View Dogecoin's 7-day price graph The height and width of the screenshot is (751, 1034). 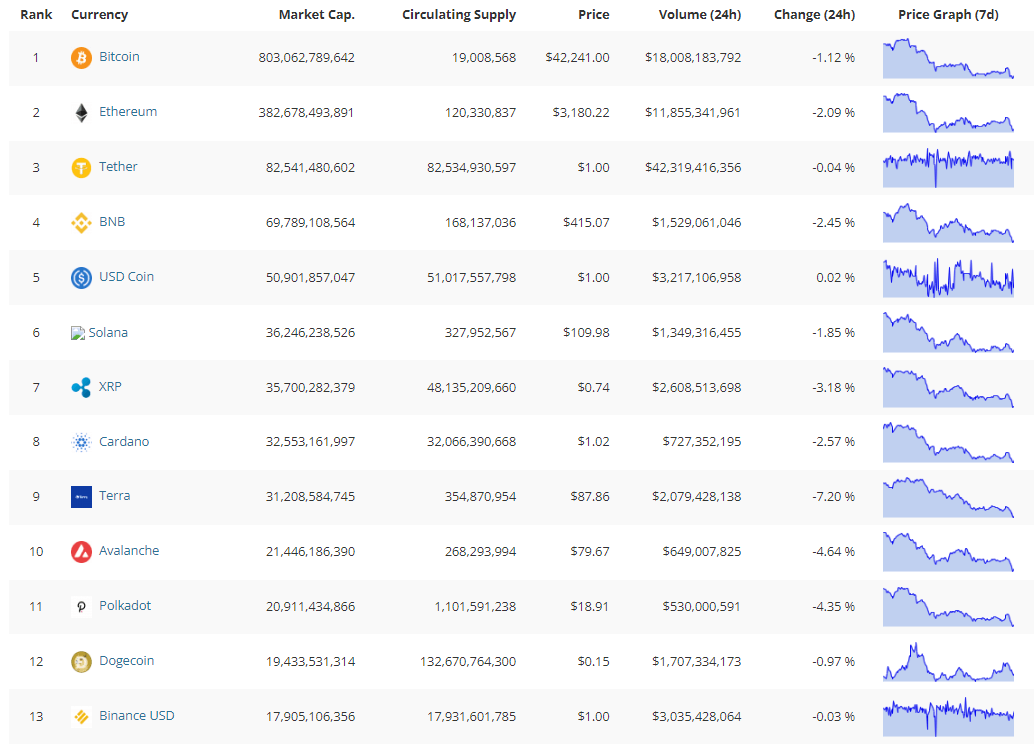948,661
